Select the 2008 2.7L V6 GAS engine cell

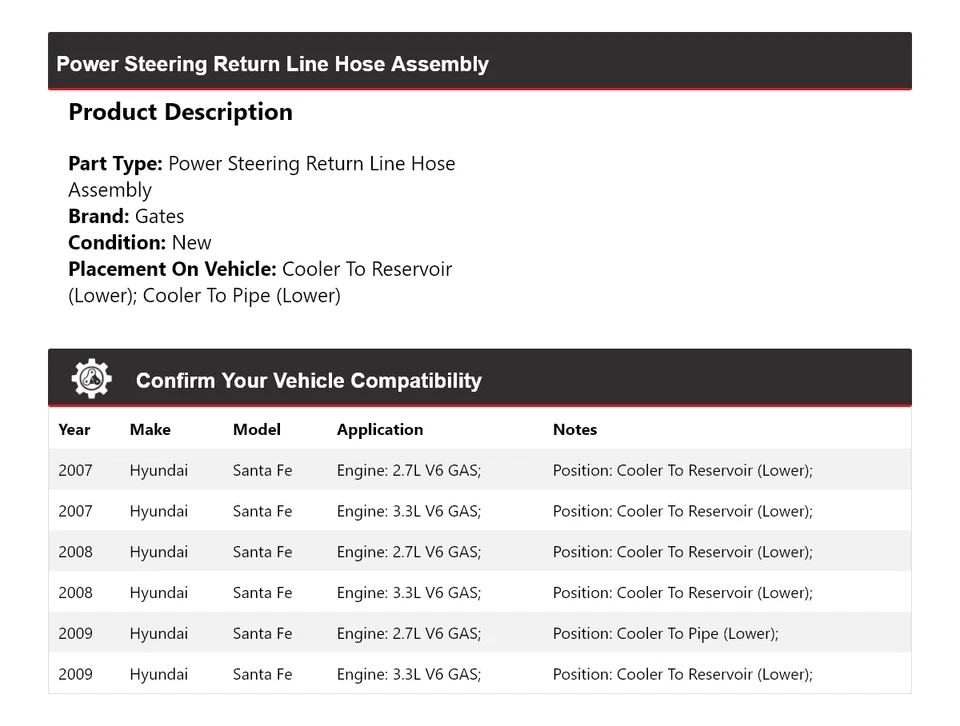409,552
